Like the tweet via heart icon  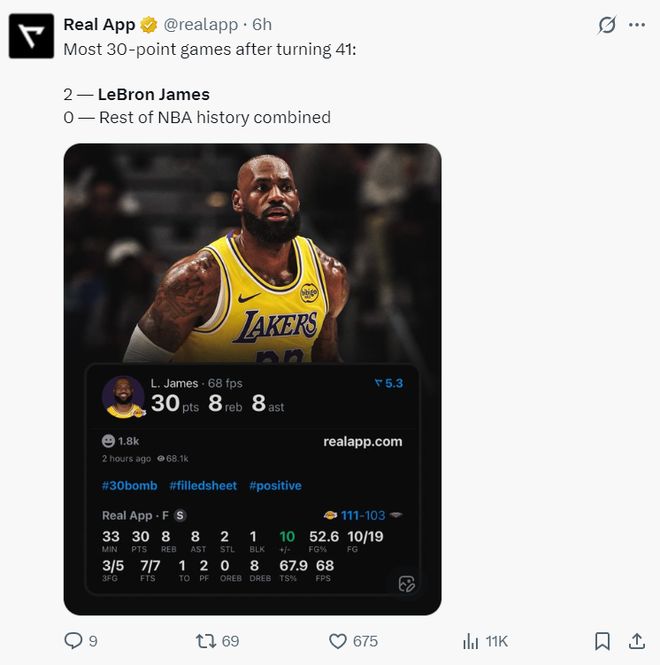pyautogui.click(x=338, y=641)
